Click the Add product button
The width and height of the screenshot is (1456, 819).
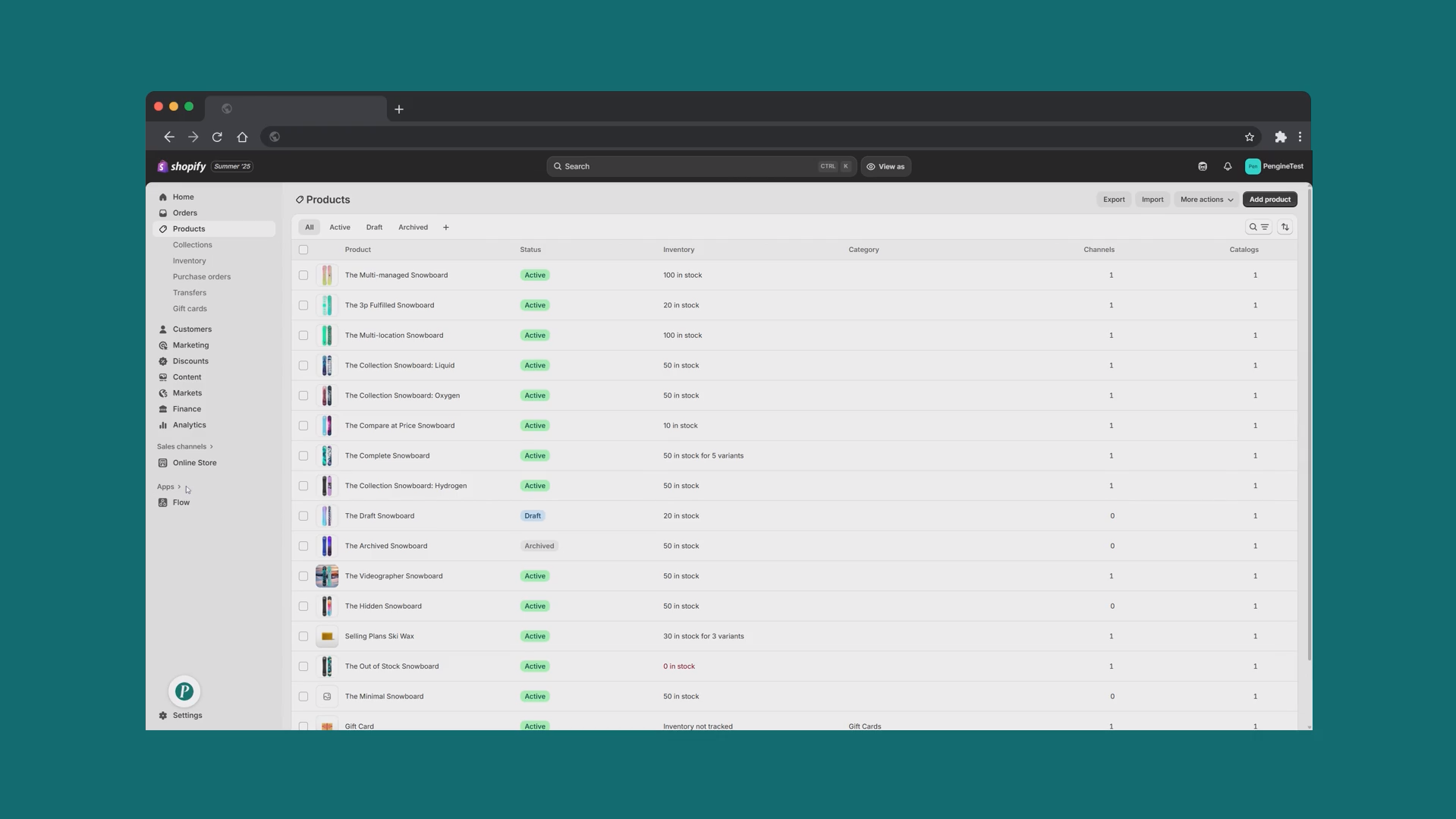click(x=1269, y=200)
